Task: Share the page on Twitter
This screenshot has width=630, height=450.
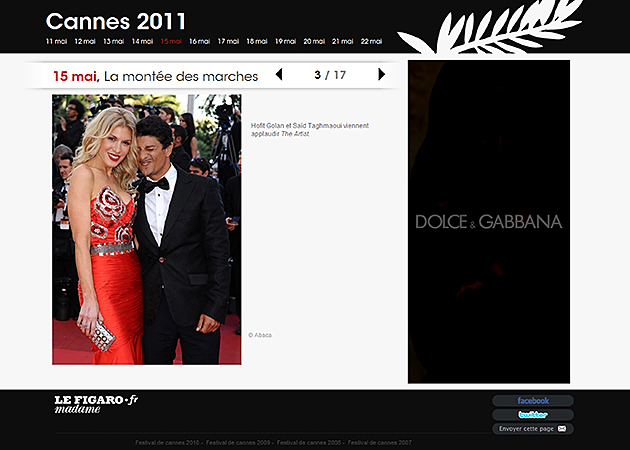Action: (x=533, y=414)
